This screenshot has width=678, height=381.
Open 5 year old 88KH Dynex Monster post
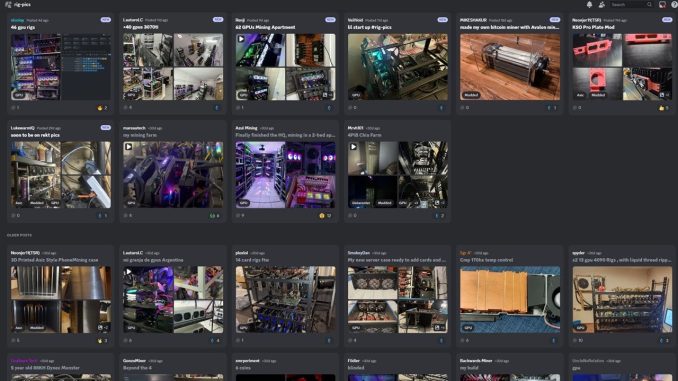tap(45, 368)
